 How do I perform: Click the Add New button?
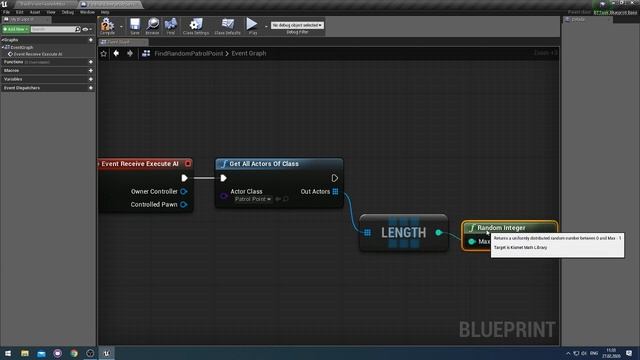(16, 29)
